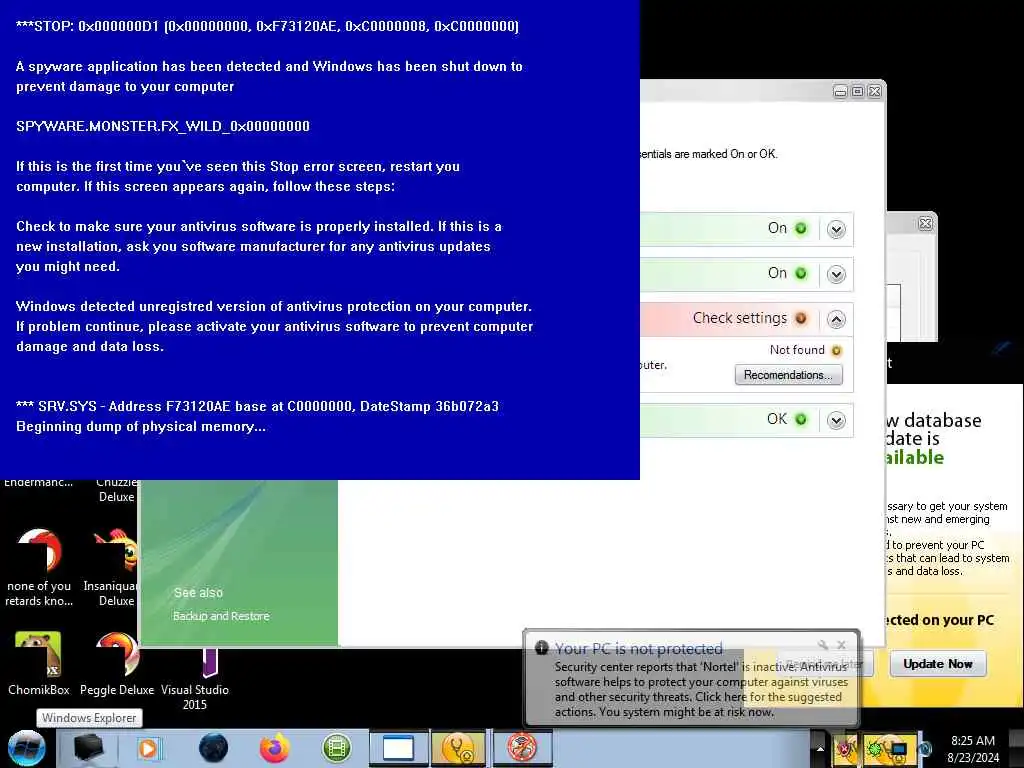This screenshot has height=768, width=1024.
Task: Click the network monitor tray icon
Action: click(x=899, y=749)
